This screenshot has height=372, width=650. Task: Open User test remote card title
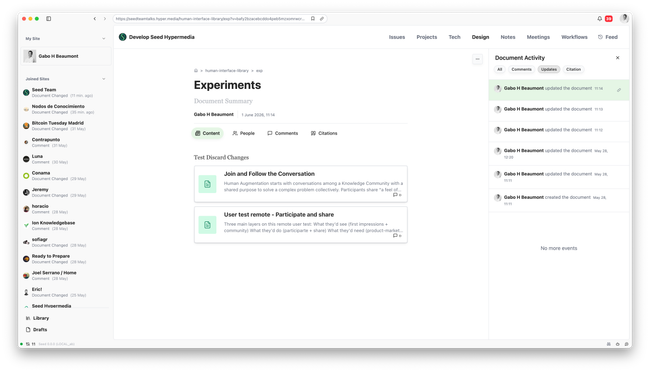(279, 214)
